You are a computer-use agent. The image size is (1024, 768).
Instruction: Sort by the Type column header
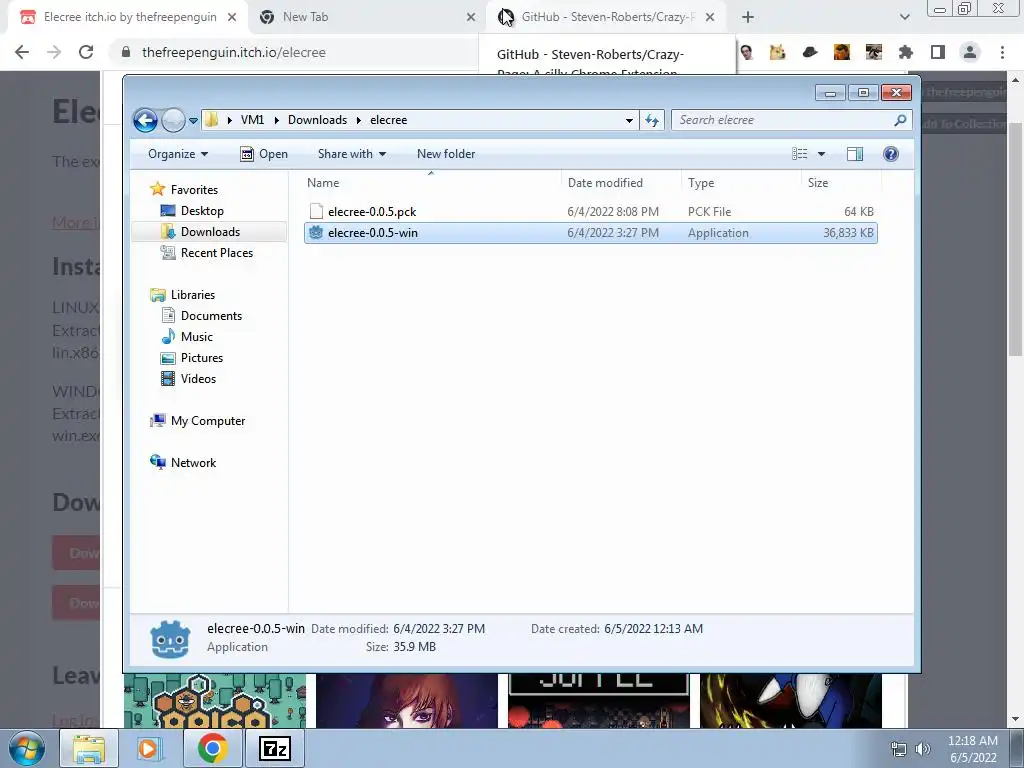click(x=741, y=183)
